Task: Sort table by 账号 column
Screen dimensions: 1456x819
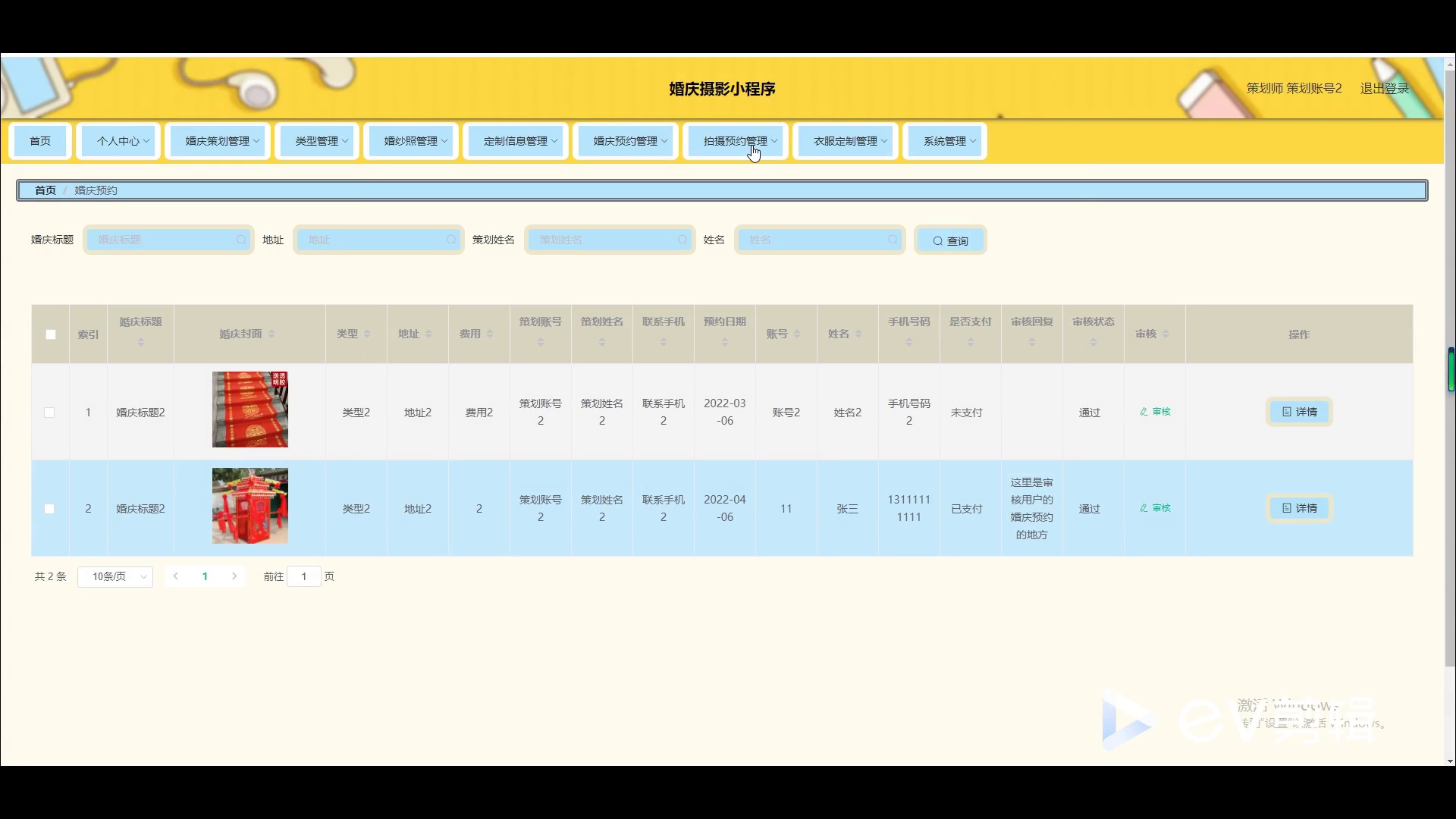Action: point(797,334)
